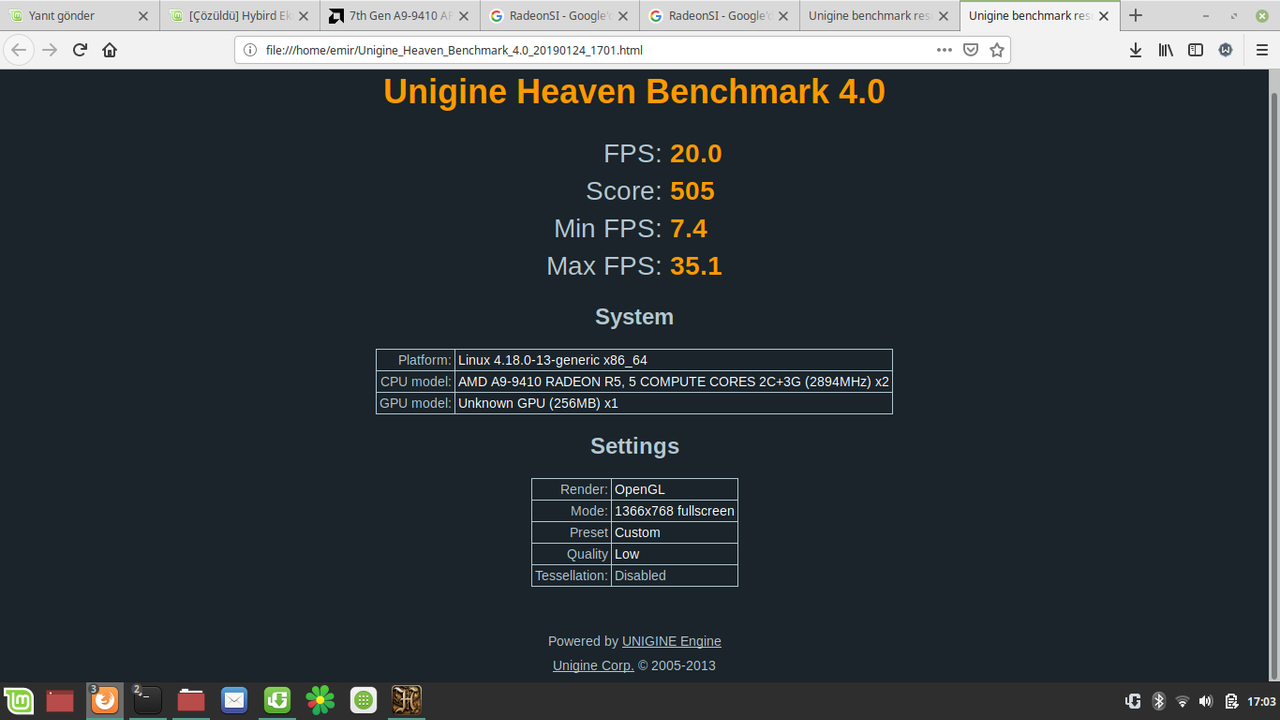
Task: Open the second red folder launcher
Action: (x=191, y=701)
